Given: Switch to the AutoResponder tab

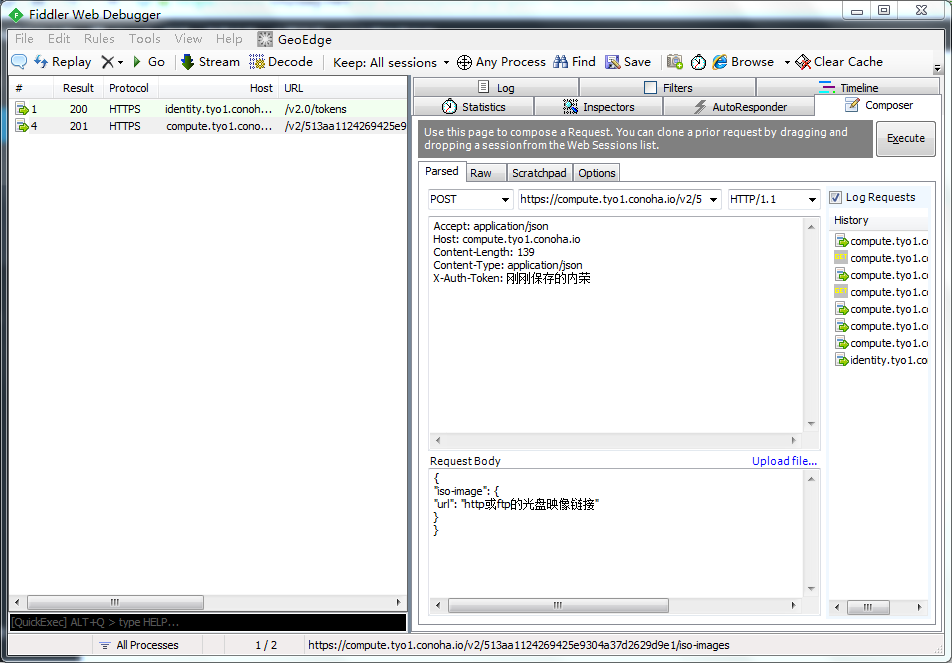Looking at the screenshot, I should (740, 107).
